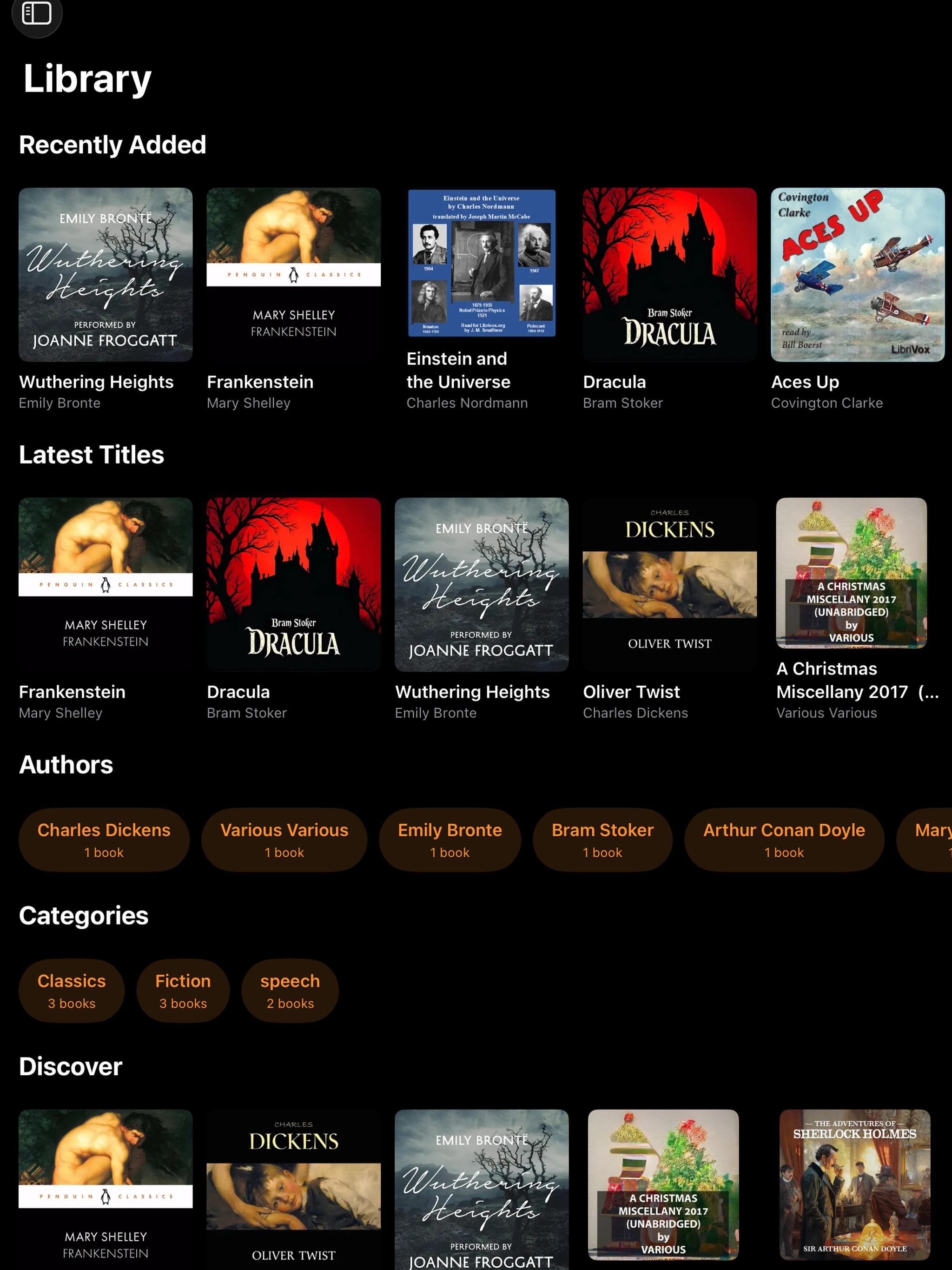Click the 'Discover' section heading

(x=71, y=1067)
